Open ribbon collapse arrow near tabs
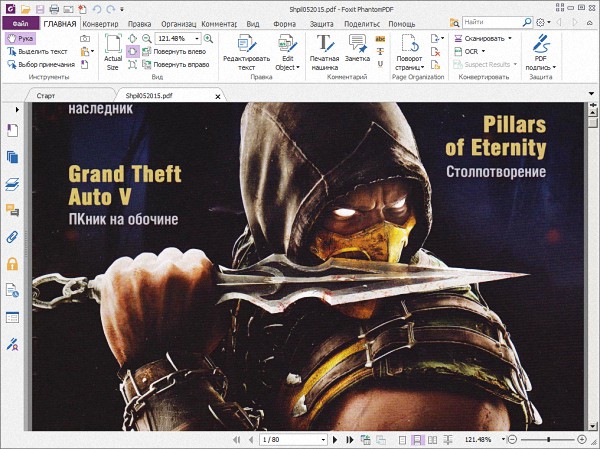The width and height of the screenshot is (600, 449). pos(590,23)
